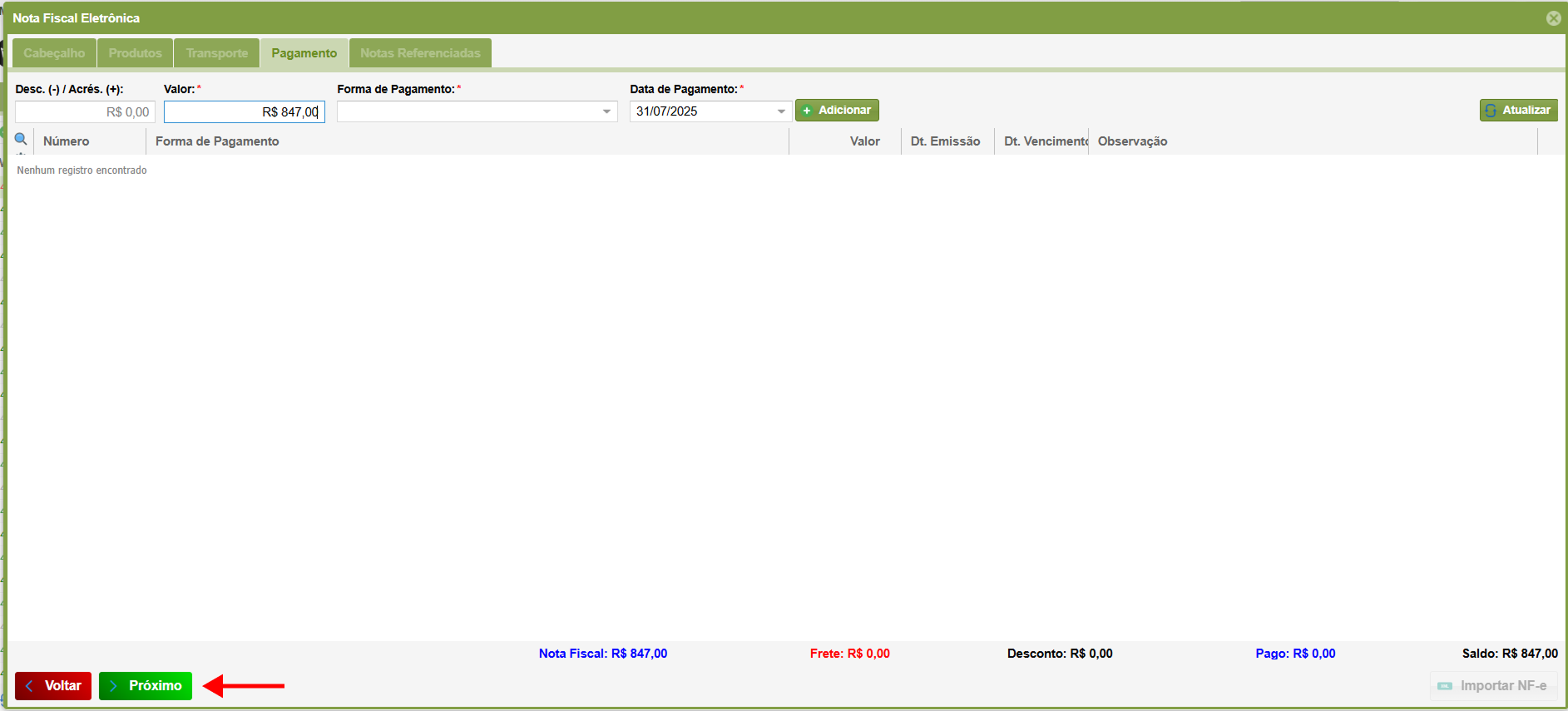This screenshot has height=711, width=1568.
Task: Switch to the Cabeçalho tab
Action: pyautogui.click(x=54, y=53)
